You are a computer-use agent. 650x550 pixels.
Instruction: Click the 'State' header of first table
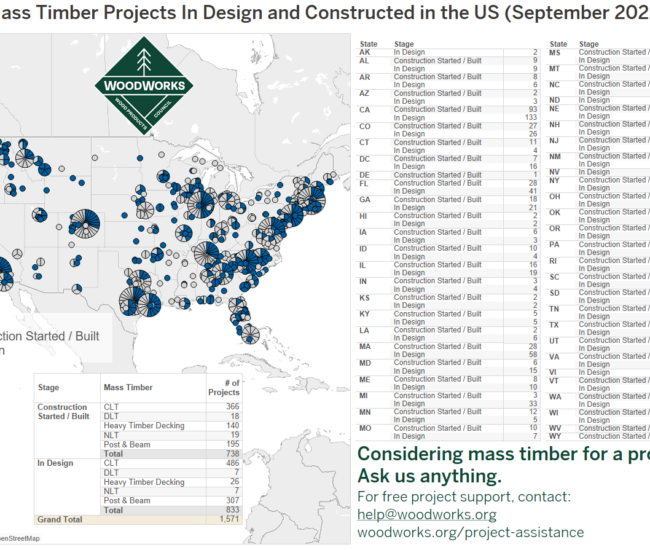click(369, 44)
